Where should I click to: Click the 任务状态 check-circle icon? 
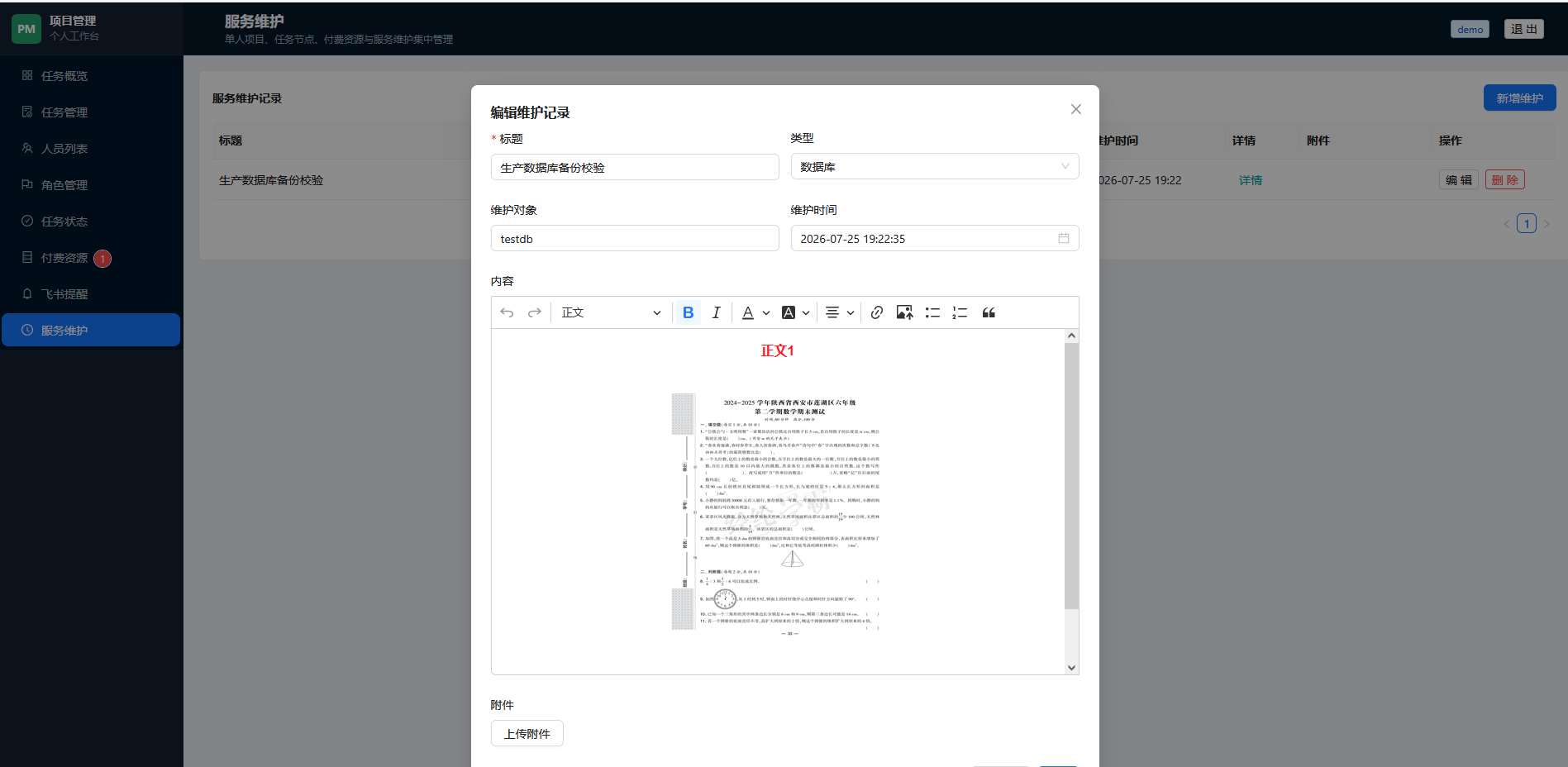click(27, 221)
